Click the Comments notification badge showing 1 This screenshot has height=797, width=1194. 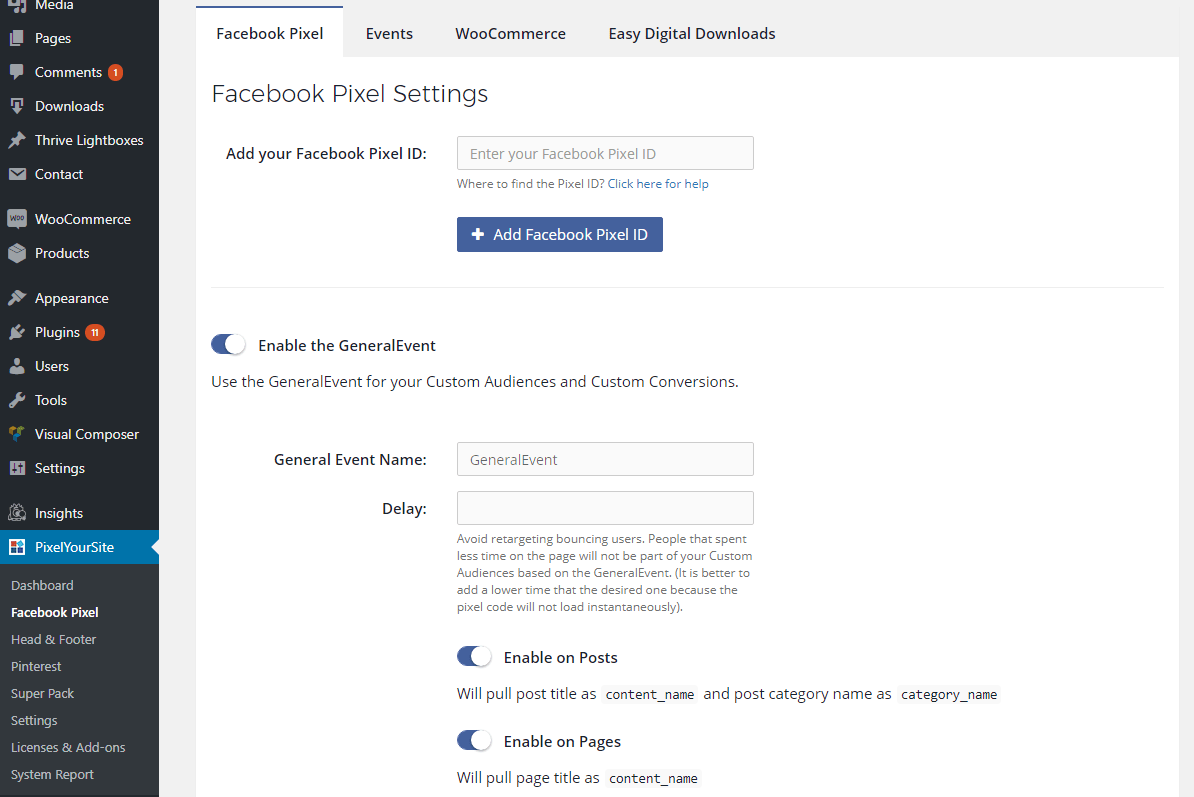[116, 72]
